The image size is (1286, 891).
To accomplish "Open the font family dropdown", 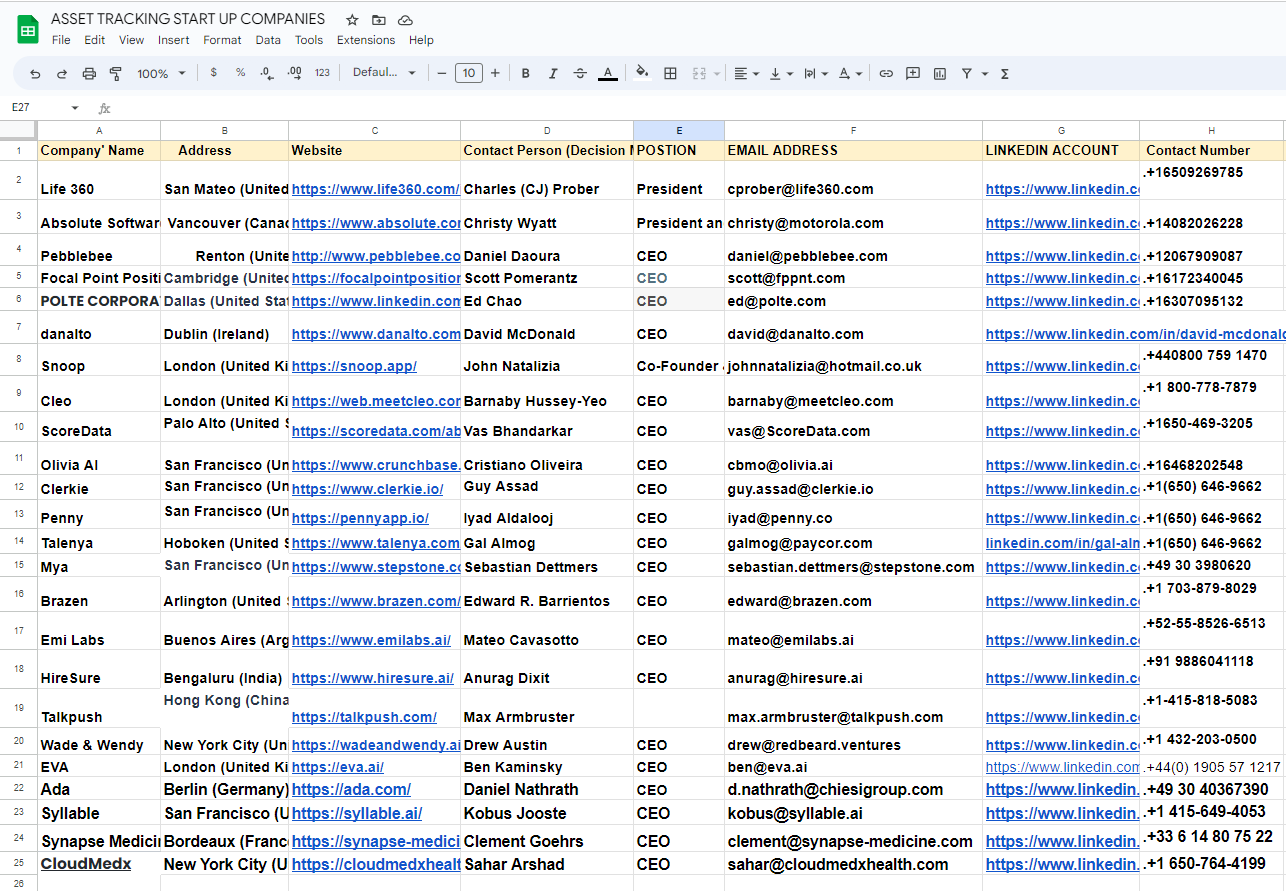I will pos(384,73).
